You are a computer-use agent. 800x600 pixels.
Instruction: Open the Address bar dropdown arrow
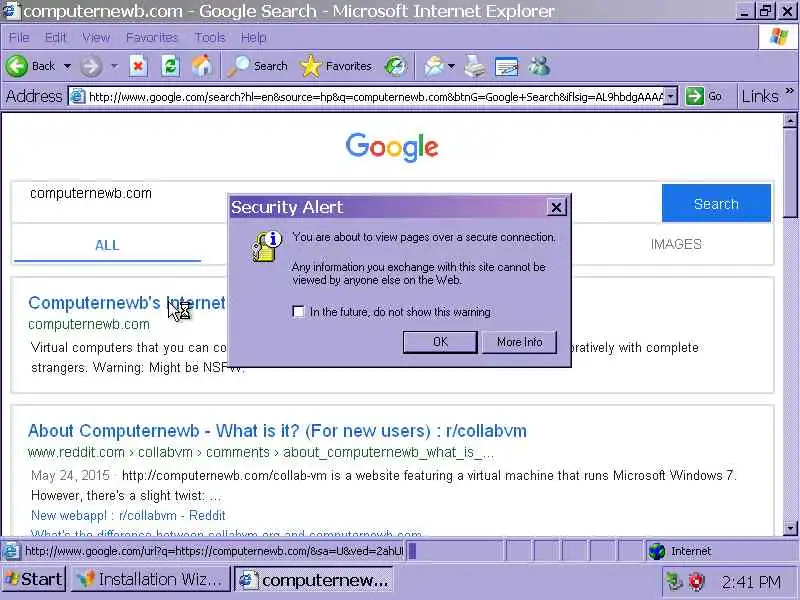[671, 96]
